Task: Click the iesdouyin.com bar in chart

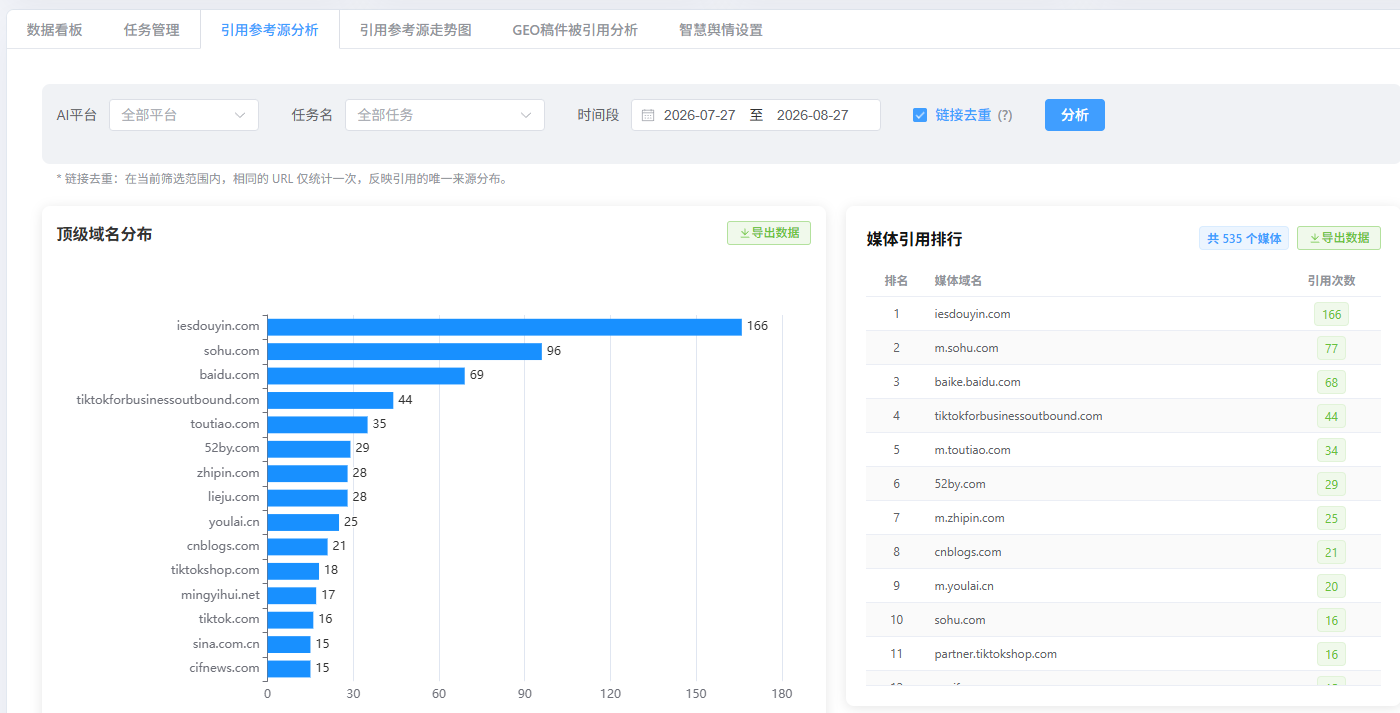Action: 504,326
